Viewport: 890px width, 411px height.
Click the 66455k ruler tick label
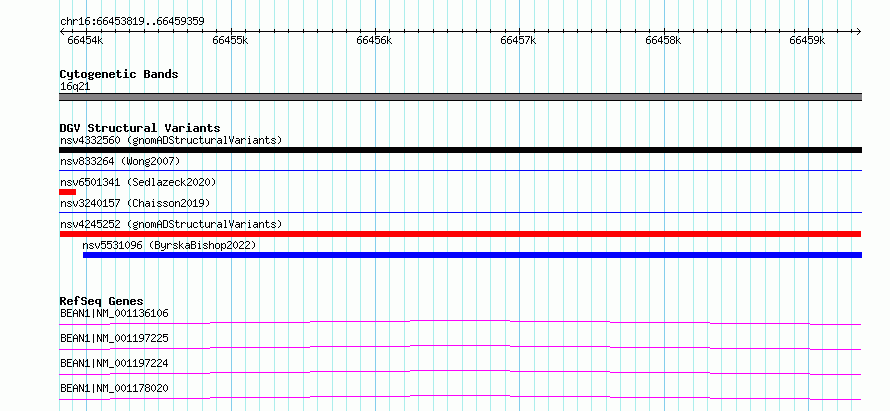(230, 40)
